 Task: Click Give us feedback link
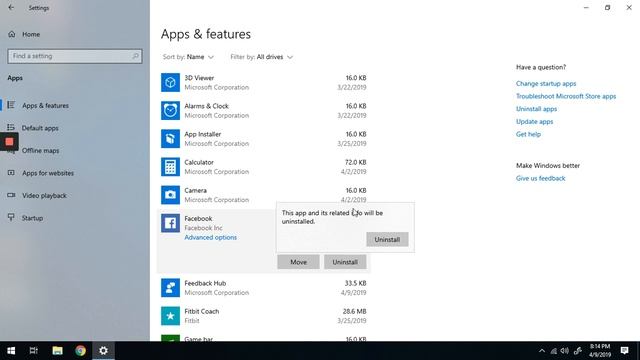540,178
